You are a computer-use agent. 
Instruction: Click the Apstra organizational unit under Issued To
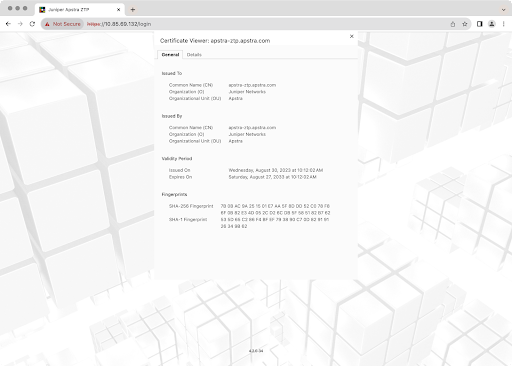pyautogui.click(x=235, y=99)
